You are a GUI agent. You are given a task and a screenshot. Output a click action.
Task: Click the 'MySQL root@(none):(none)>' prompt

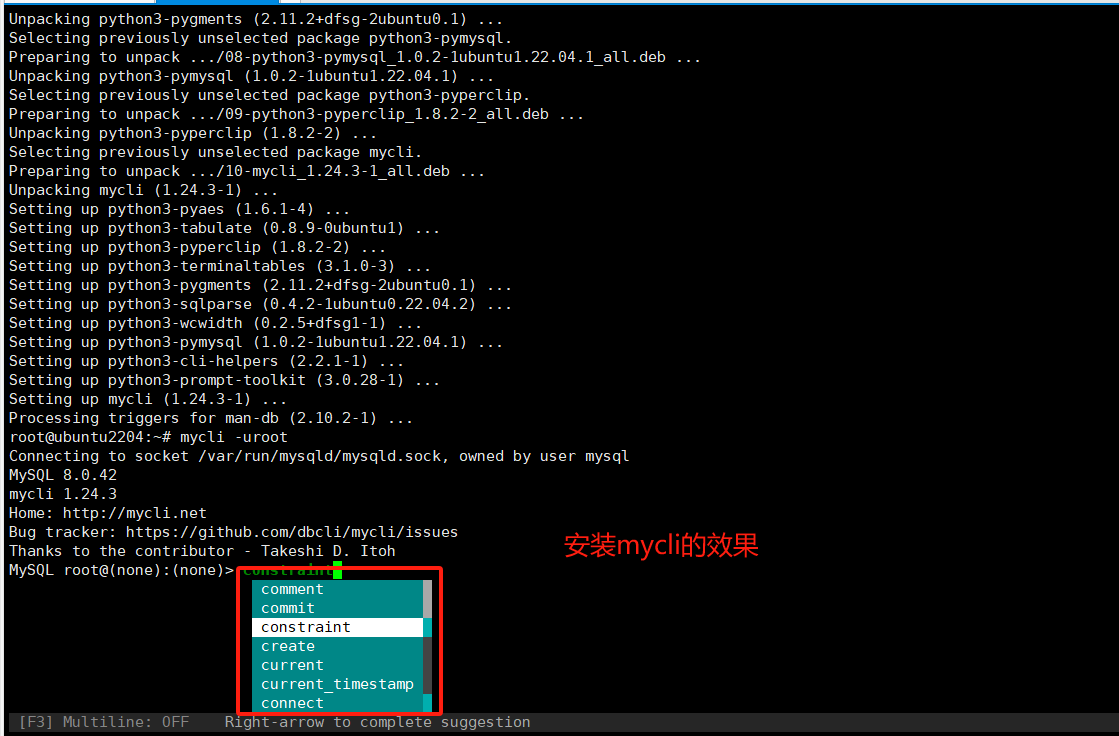pos(121,570)
